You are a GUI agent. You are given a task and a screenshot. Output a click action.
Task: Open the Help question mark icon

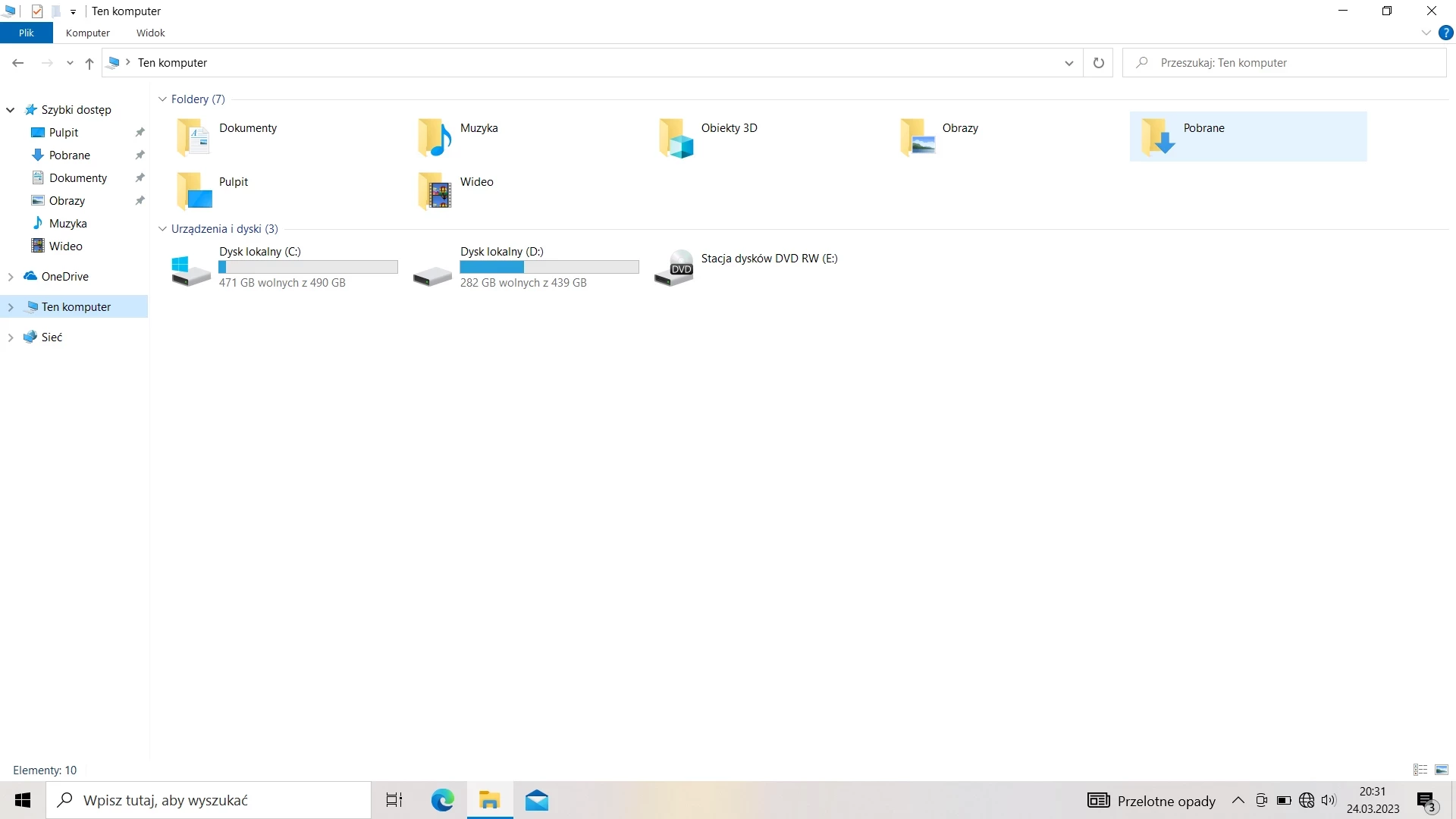point(1446,33)
